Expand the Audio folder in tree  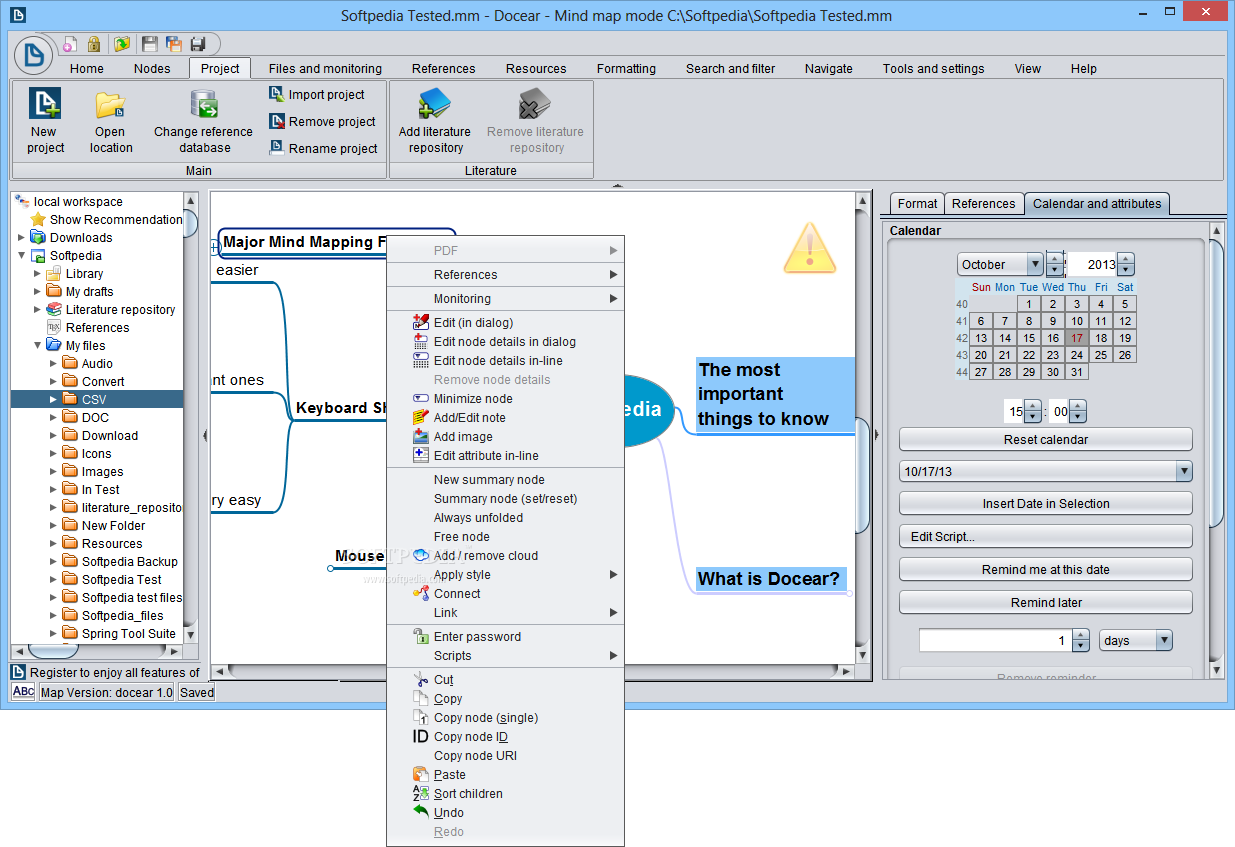click(54, 363)
